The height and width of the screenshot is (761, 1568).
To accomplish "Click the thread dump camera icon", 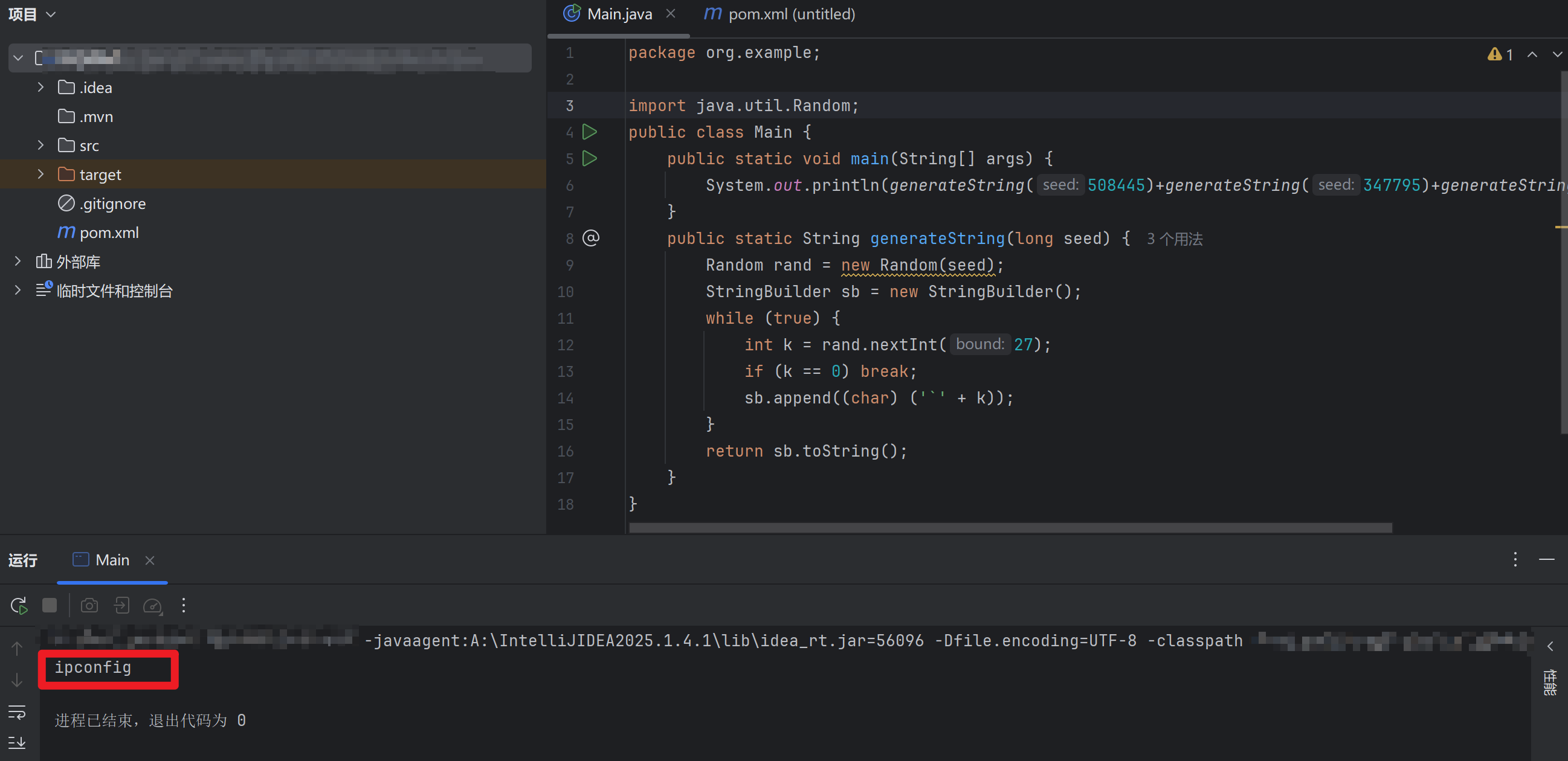I will click(x=89, y=605).
